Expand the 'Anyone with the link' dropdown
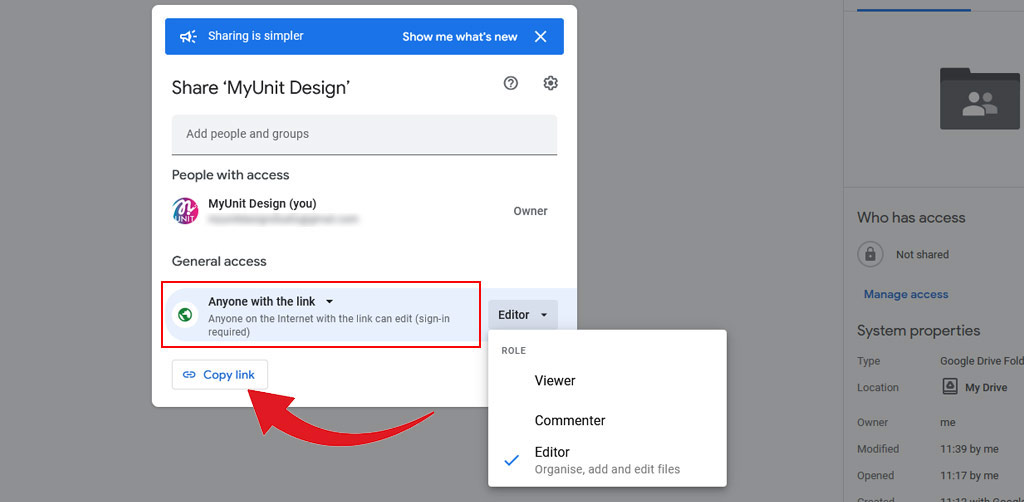The height and width of the screenshot is (502, 1024). click(x=271, y=302)
